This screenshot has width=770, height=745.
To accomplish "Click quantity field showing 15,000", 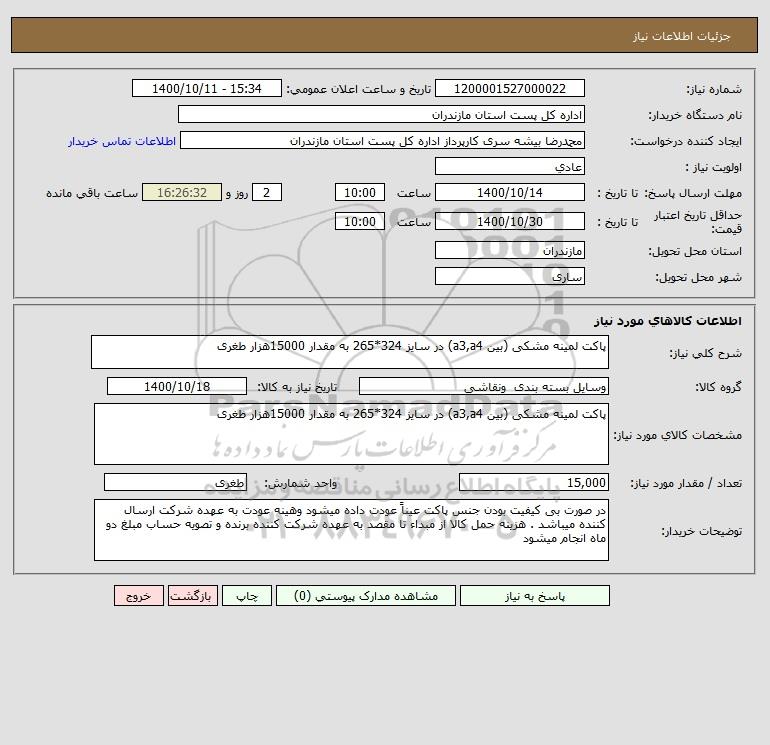I will (x=534, y=483).
